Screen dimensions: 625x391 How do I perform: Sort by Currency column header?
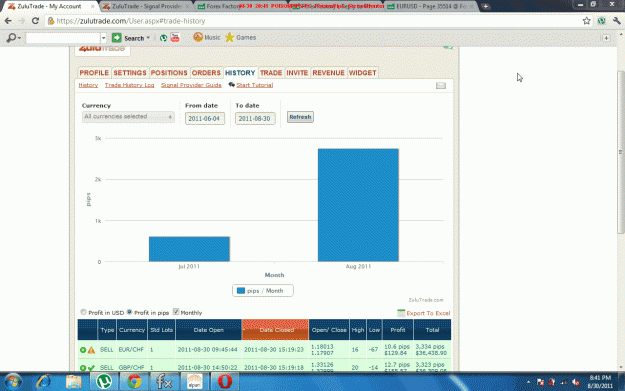click(132, 330)
